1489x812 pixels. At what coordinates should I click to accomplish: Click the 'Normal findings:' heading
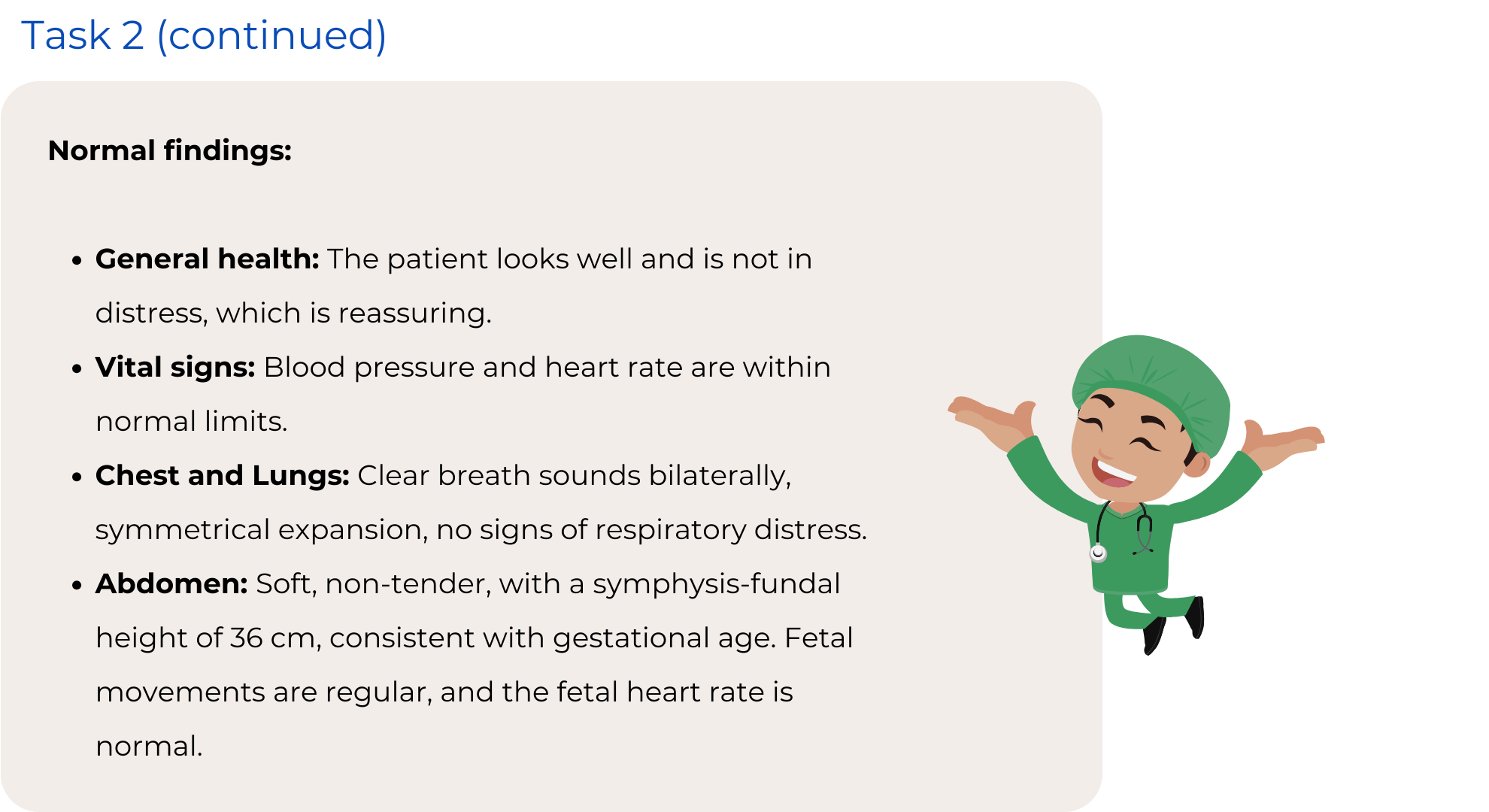[170, 150]
